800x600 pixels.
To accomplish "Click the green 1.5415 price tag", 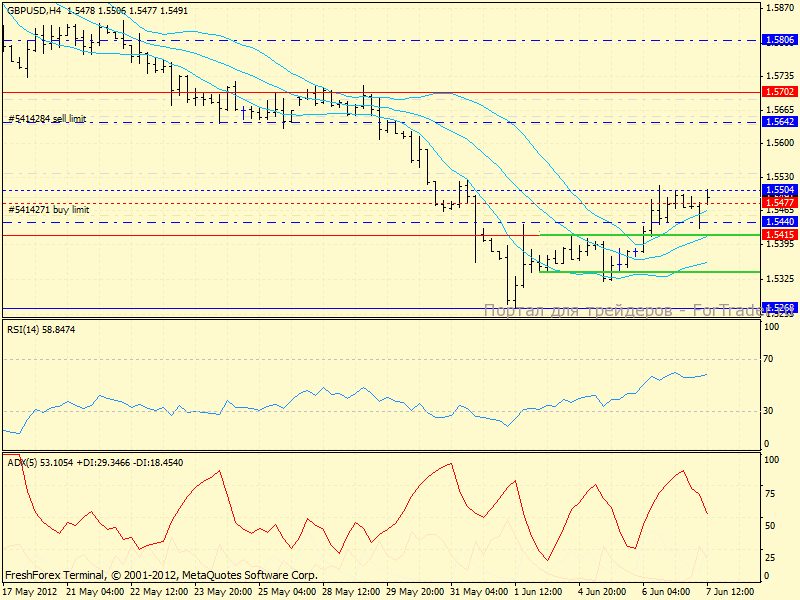I will click(x=779, y=234).
